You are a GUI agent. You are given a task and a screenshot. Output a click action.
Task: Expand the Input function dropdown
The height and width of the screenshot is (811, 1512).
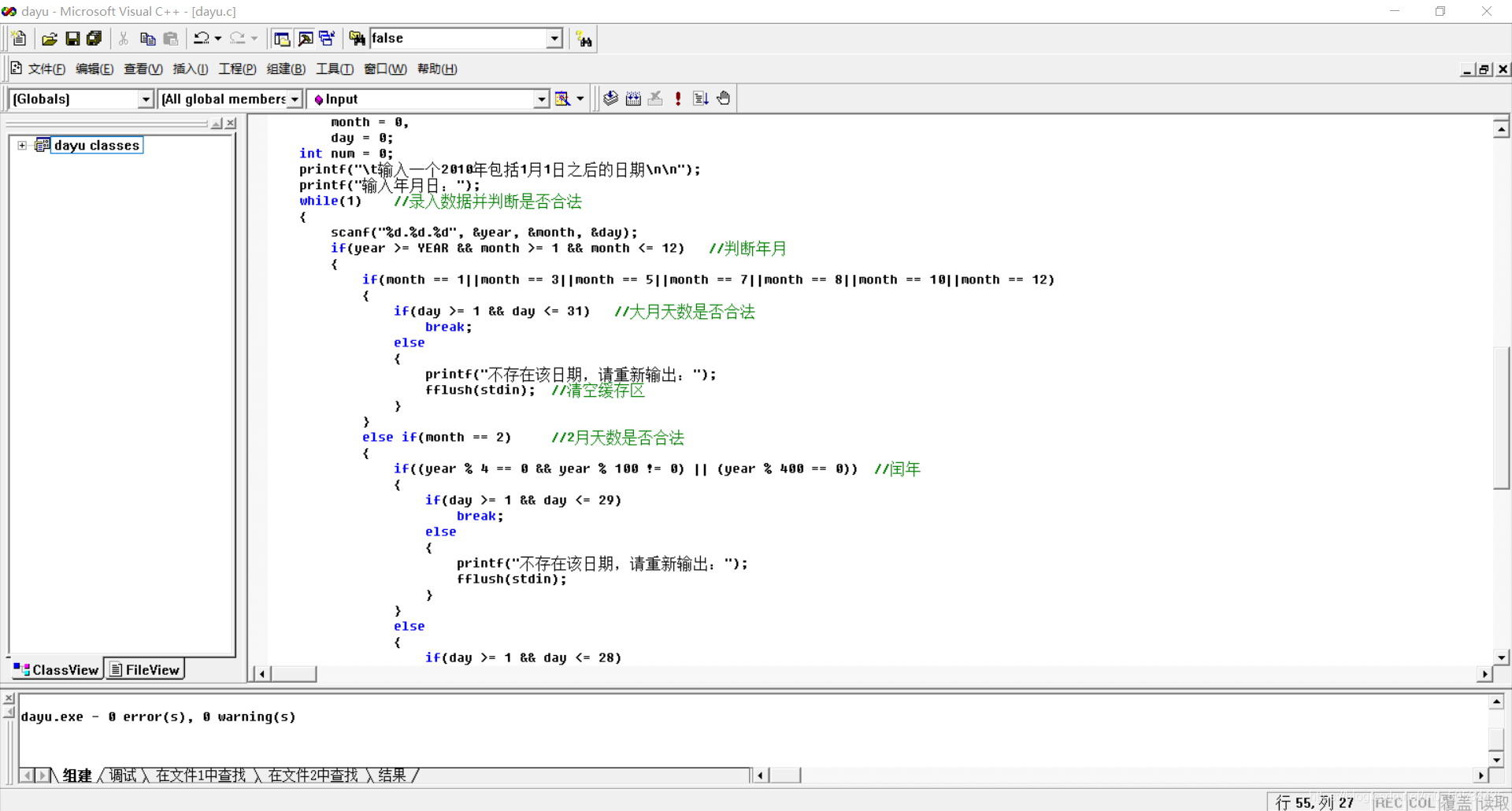pyautogui.click(x=542, y=99)
